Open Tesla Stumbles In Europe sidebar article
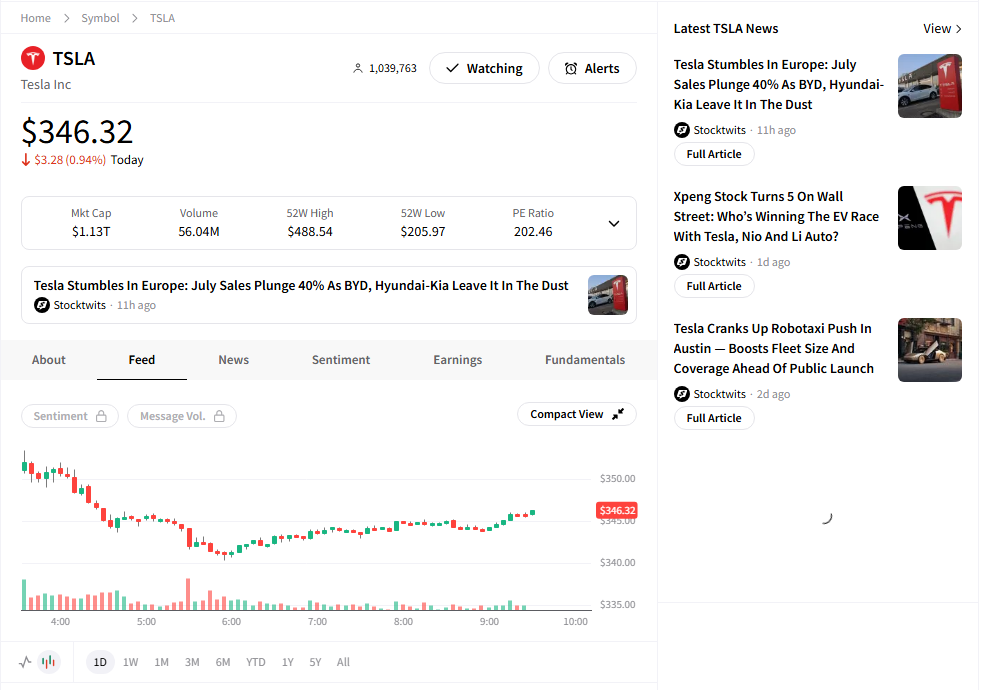 click(x=778, y=85)
